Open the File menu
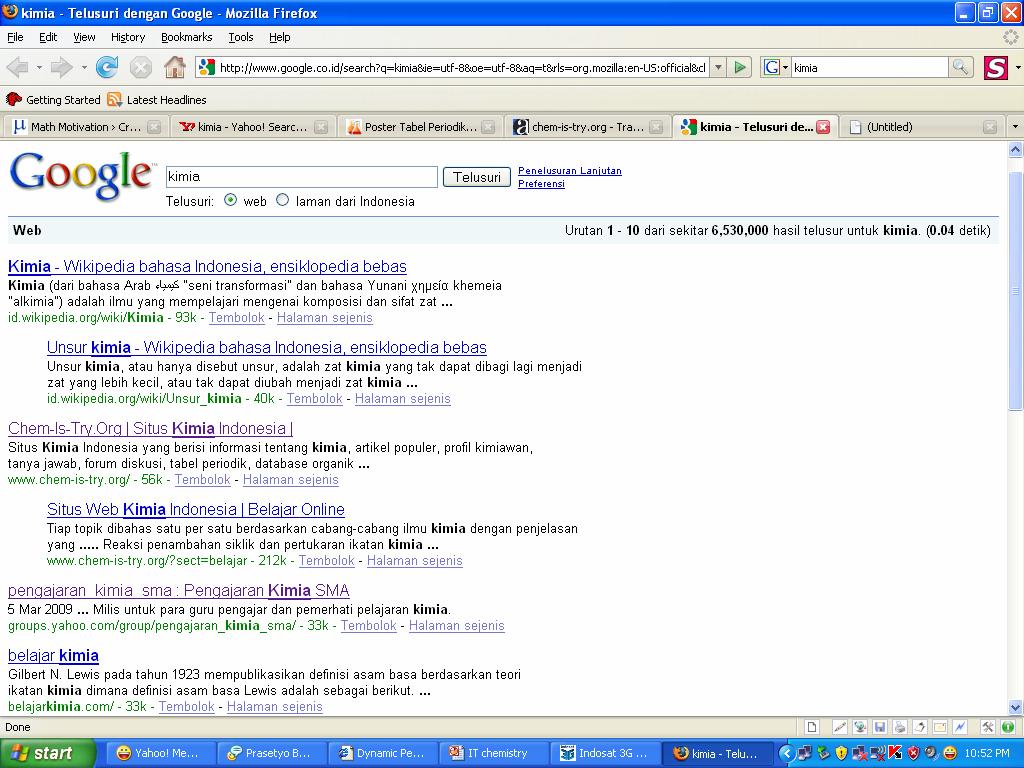Viewport: 1024px width, 768px height. pyautogui.click(x=15, y=37)
